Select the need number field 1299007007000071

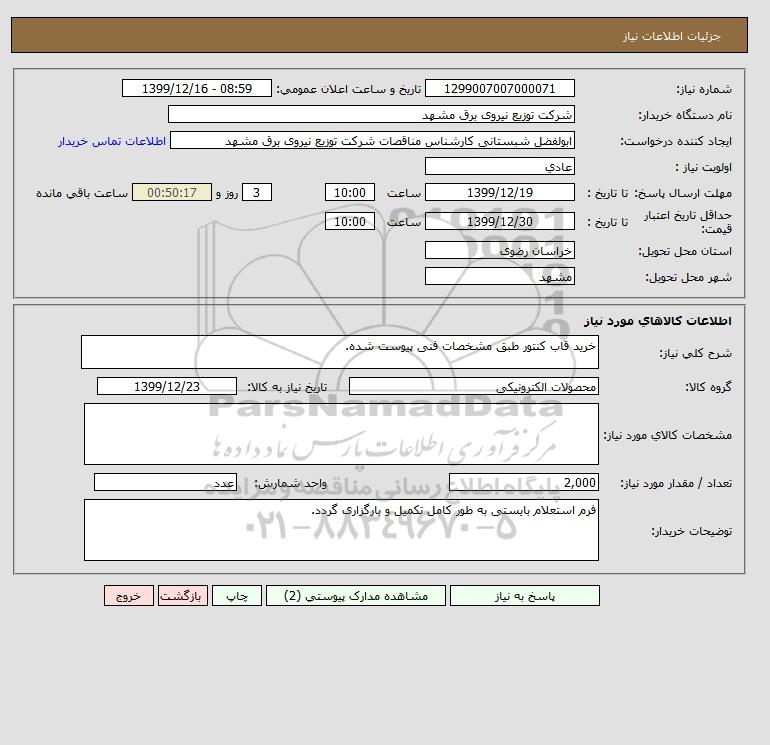(499, 88)
